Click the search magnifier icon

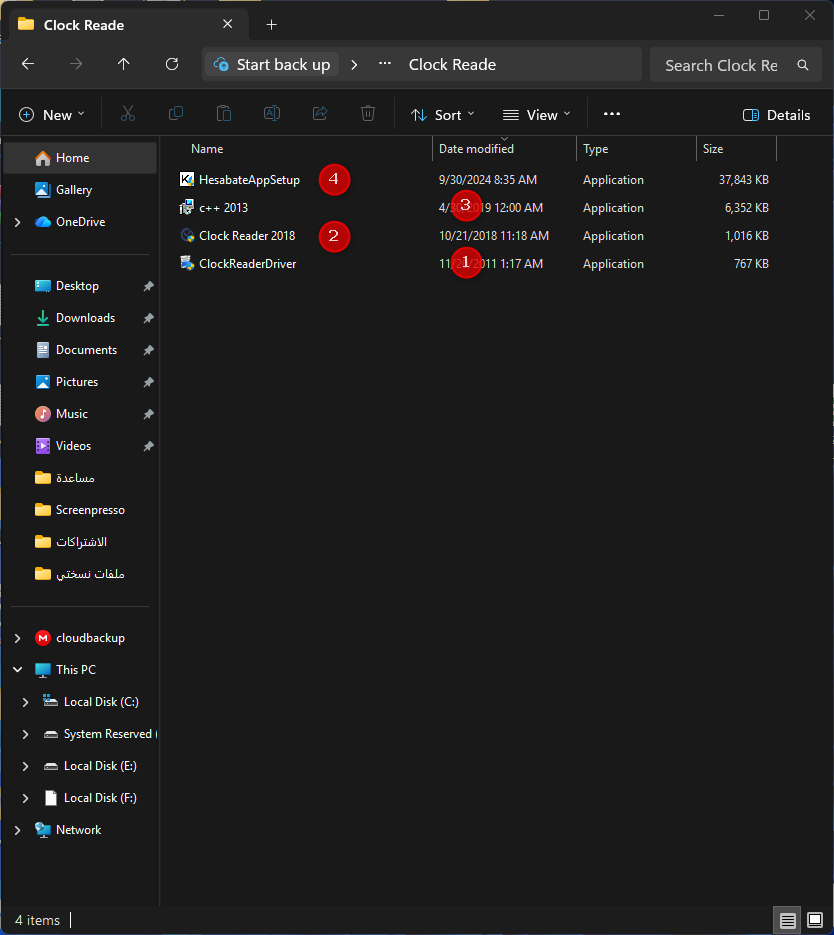tap(803, 65)
